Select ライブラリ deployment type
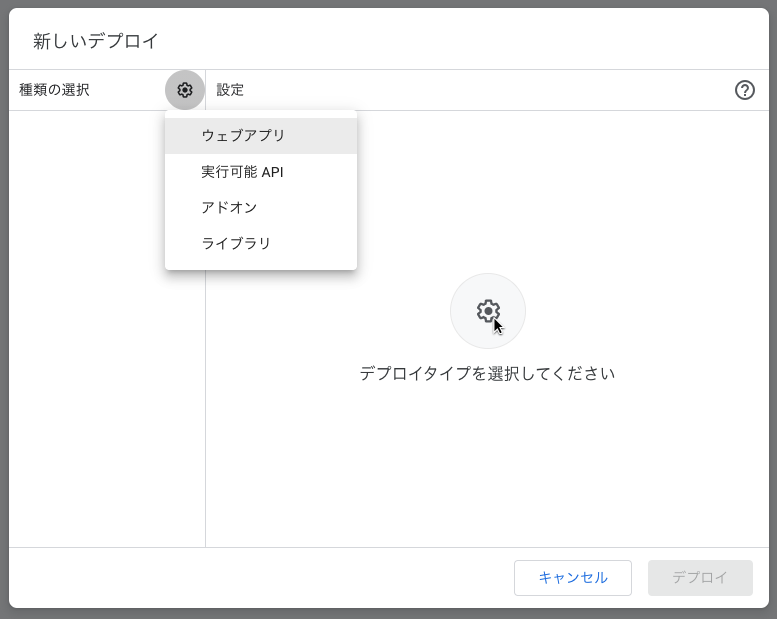The image size is (777, 619). (261, 243)
